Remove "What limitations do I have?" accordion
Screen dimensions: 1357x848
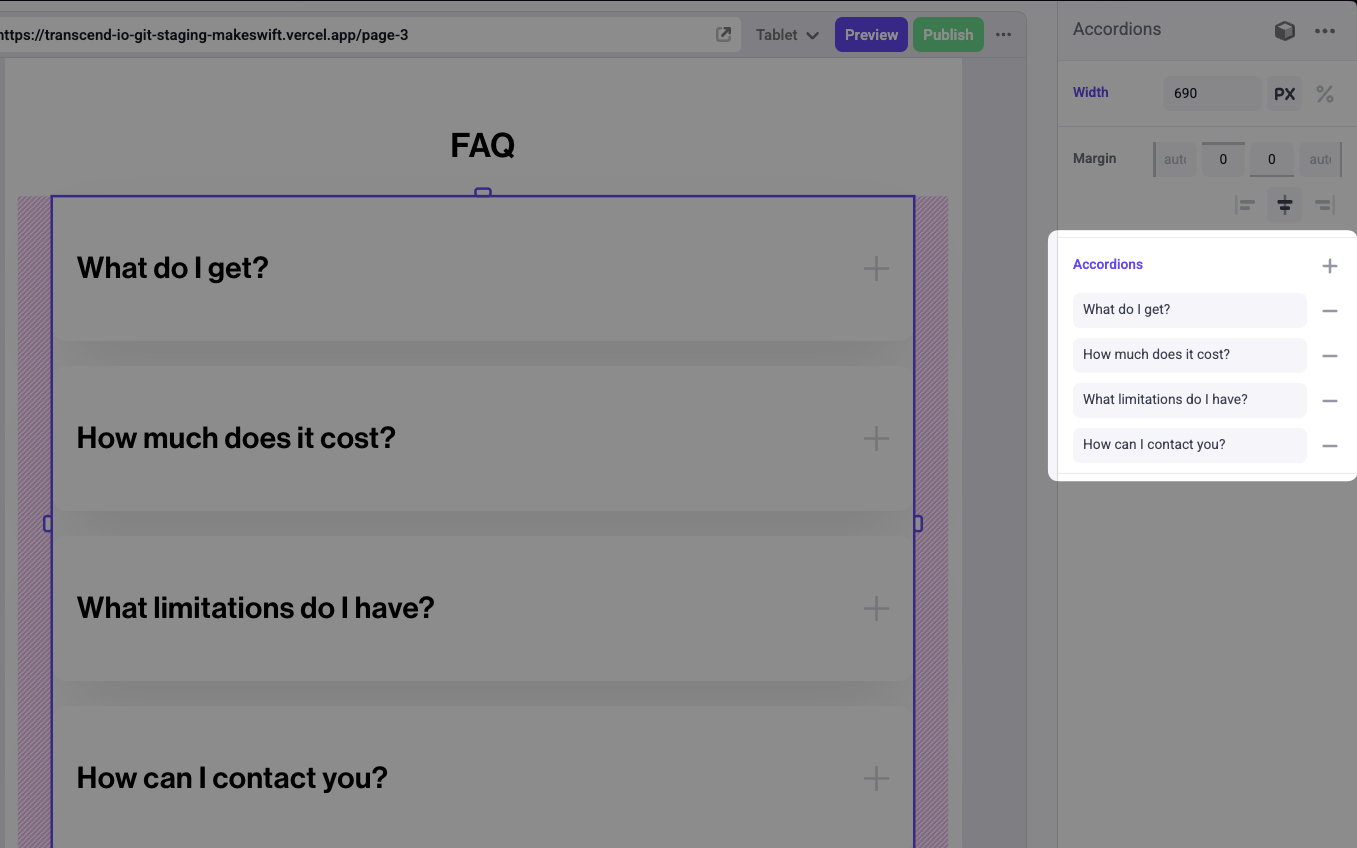[x=1329, y=401]
